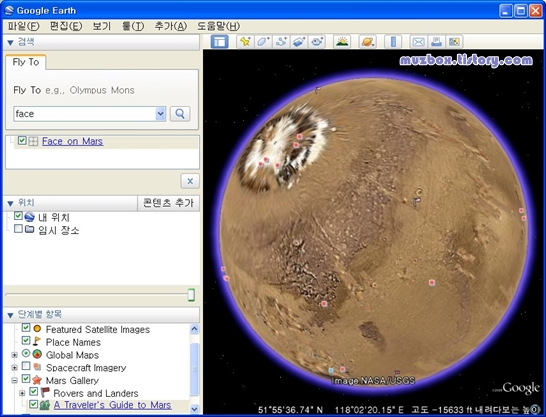Open the Tools menu
The image size is (546, 417).
point(133,26)
